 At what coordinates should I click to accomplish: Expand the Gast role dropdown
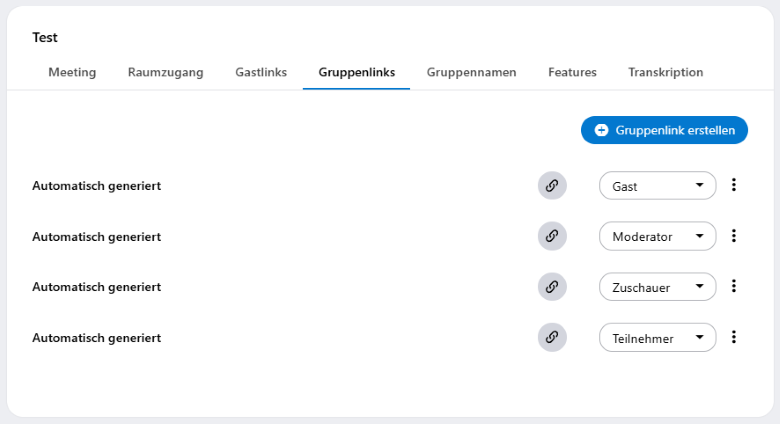pos(657,186)
